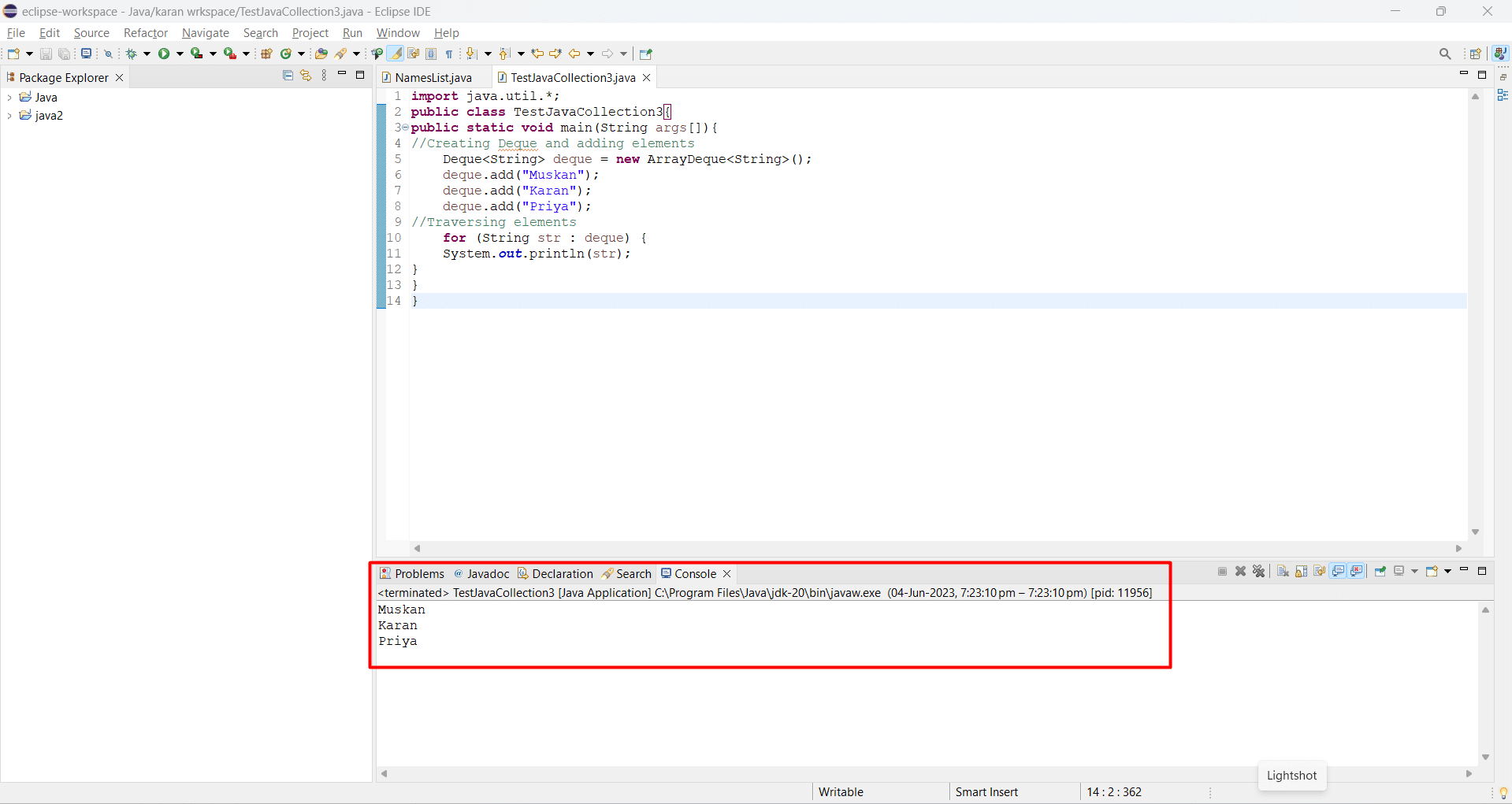Click the global search magnifier icon

point(1445,54)
